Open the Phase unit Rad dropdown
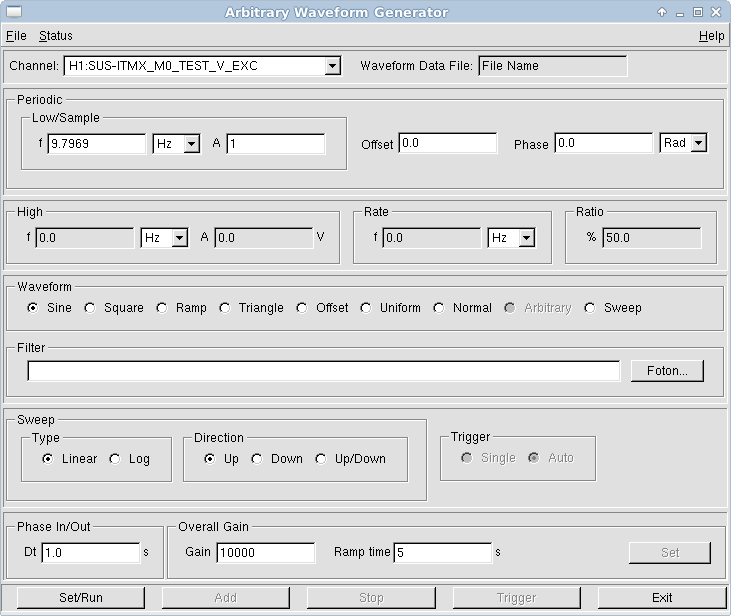The width and height of the screenshot is (731, 616). (x=698, y=143)
